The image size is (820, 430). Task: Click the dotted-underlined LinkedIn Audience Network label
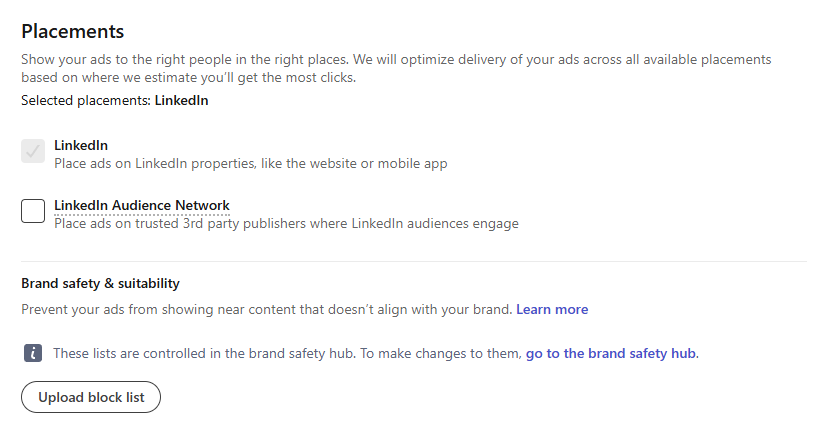click(142, 205)
